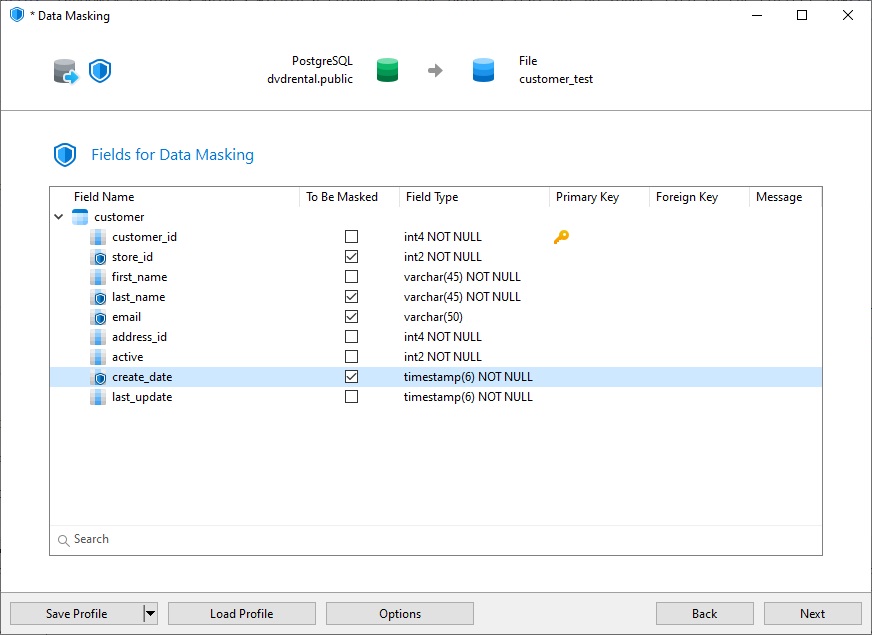This screenshot has height=635, width=872.
Task: Select the first_name field name
Action: pos(140,277)
